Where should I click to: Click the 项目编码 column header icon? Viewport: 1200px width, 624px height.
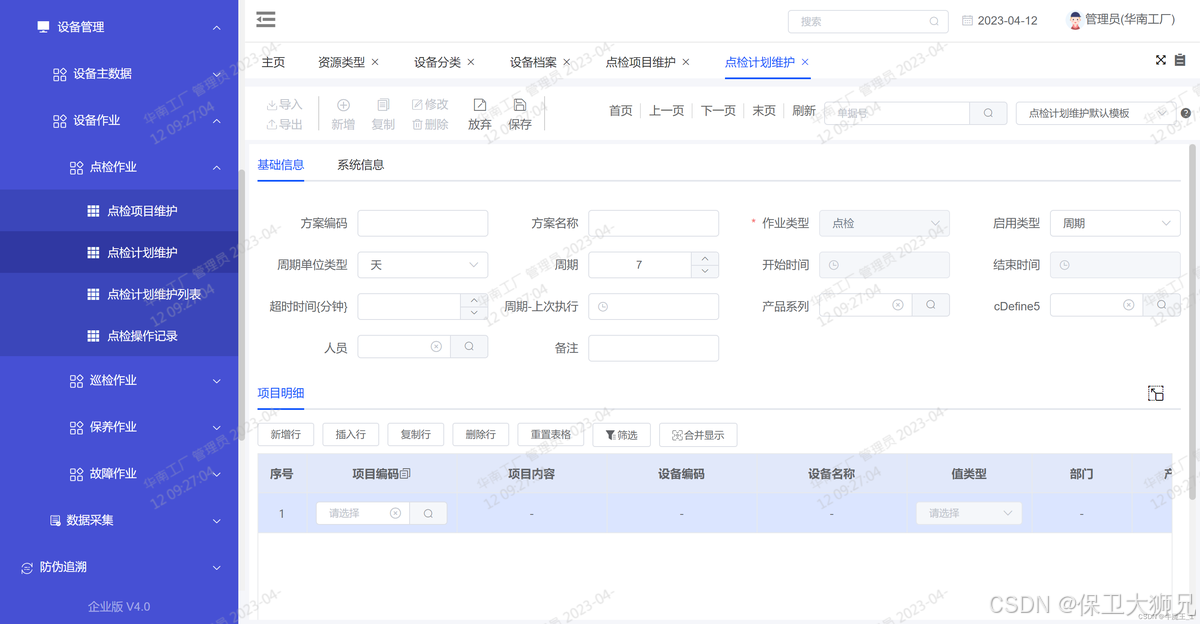[x=405, y=473]
